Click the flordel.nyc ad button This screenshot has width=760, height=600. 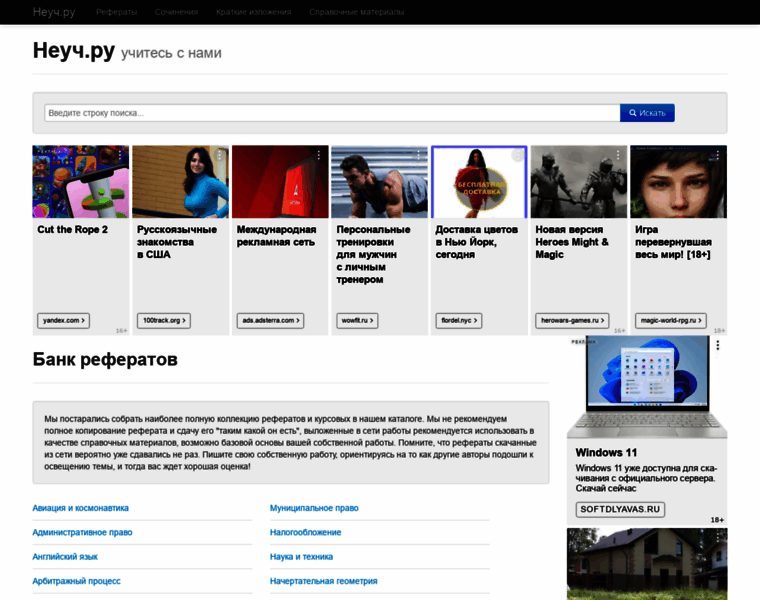(459, 320)
